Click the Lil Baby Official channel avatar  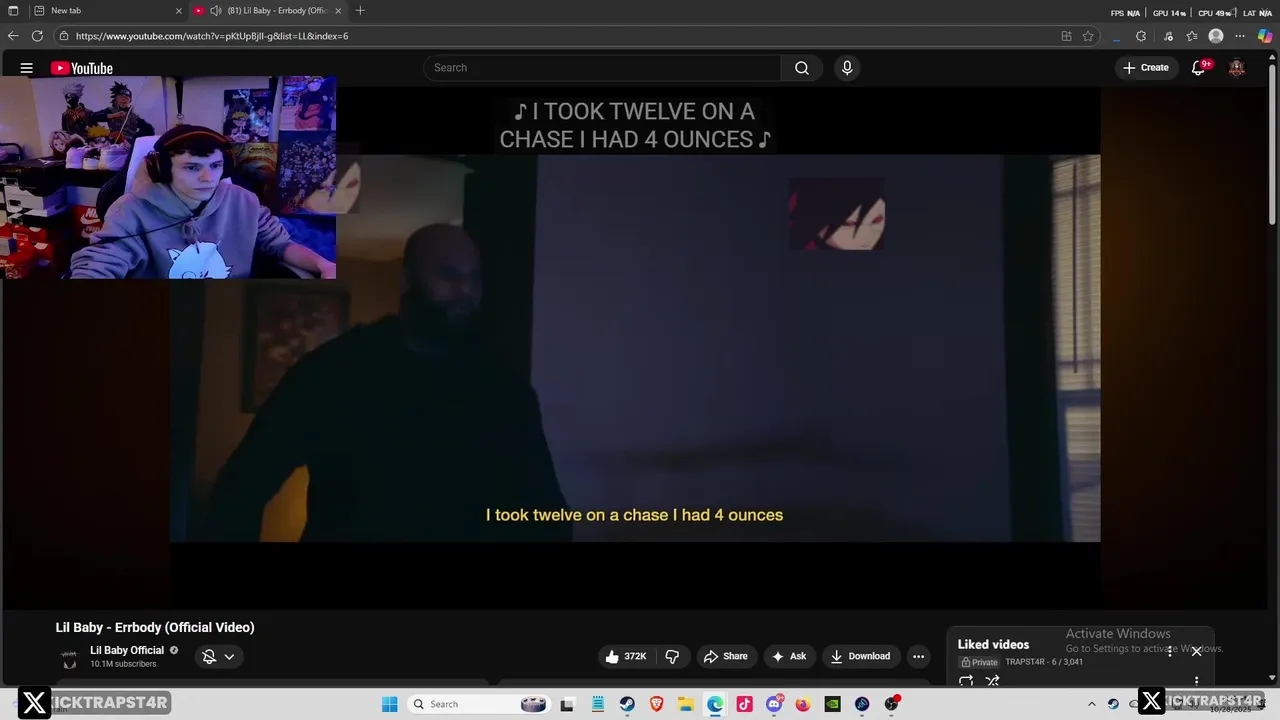tap(69, 657)
